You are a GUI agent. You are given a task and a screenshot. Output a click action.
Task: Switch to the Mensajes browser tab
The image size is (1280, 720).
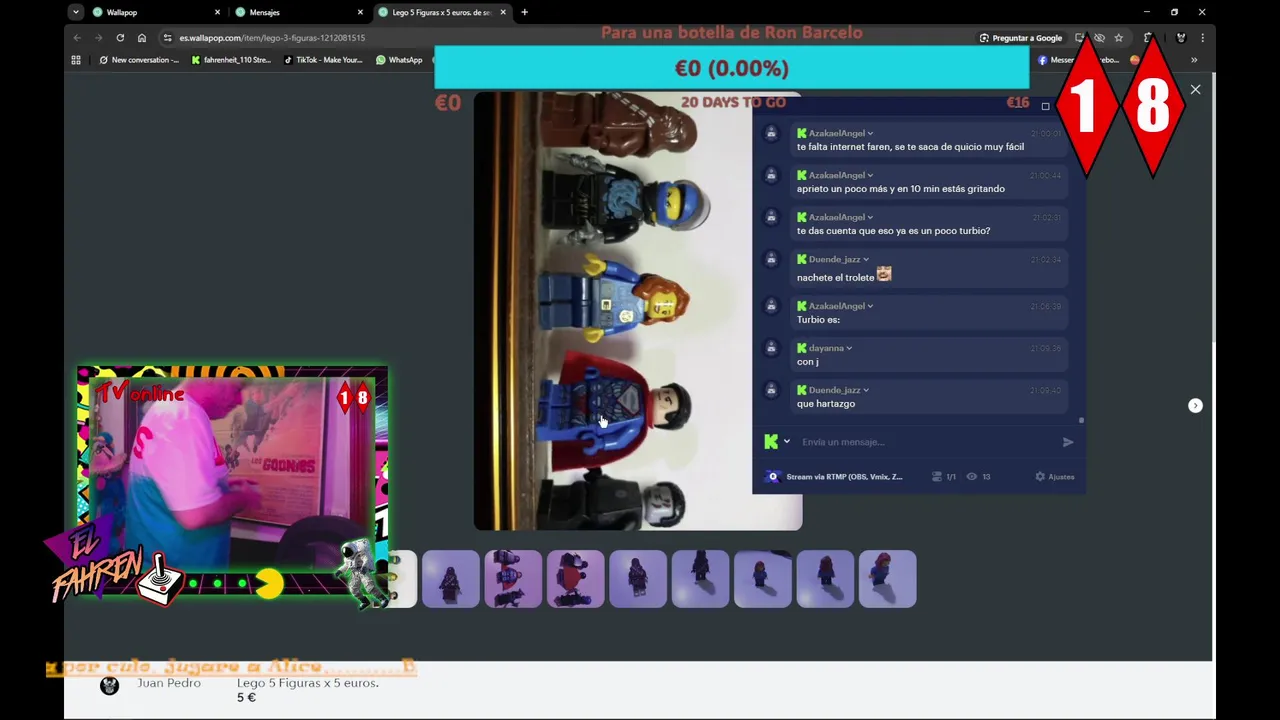pyautogui.click(x=264, y=12)
